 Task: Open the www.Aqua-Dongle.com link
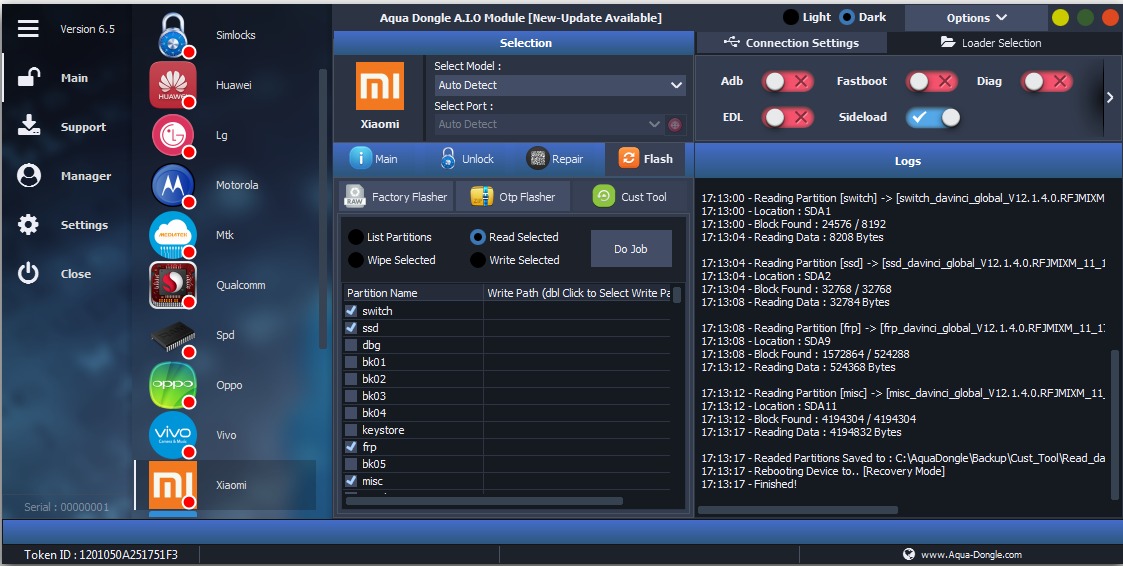(x=971, y=554)
